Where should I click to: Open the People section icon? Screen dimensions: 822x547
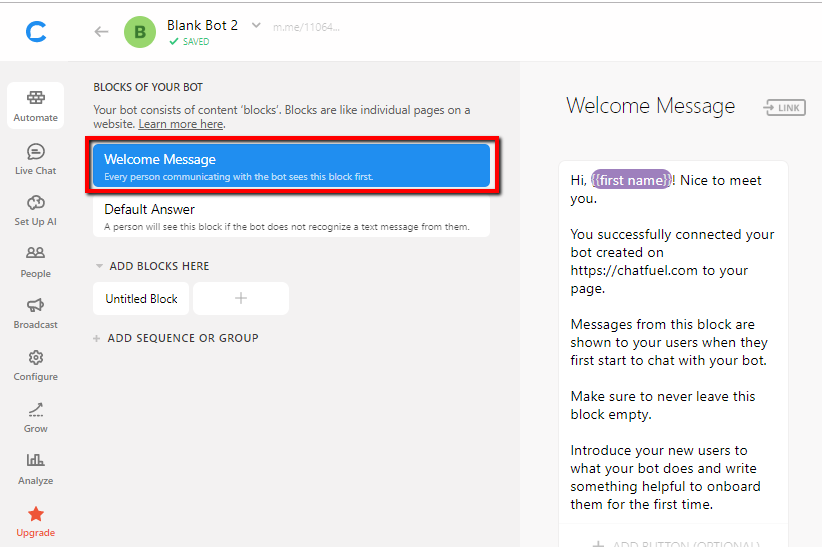[36, 253]
